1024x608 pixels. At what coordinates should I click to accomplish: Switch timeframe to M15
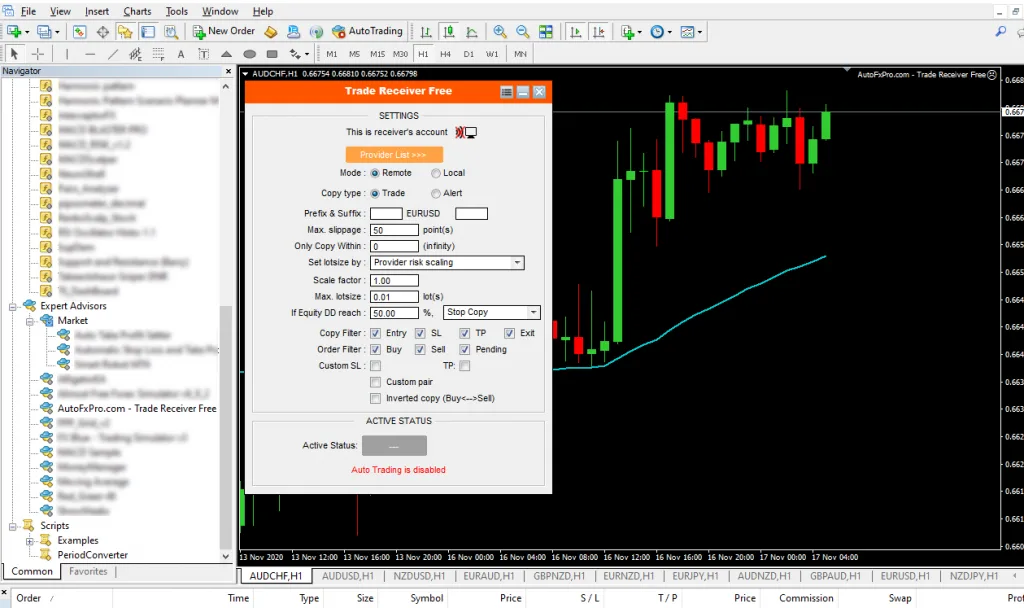(x=377, y=54)
